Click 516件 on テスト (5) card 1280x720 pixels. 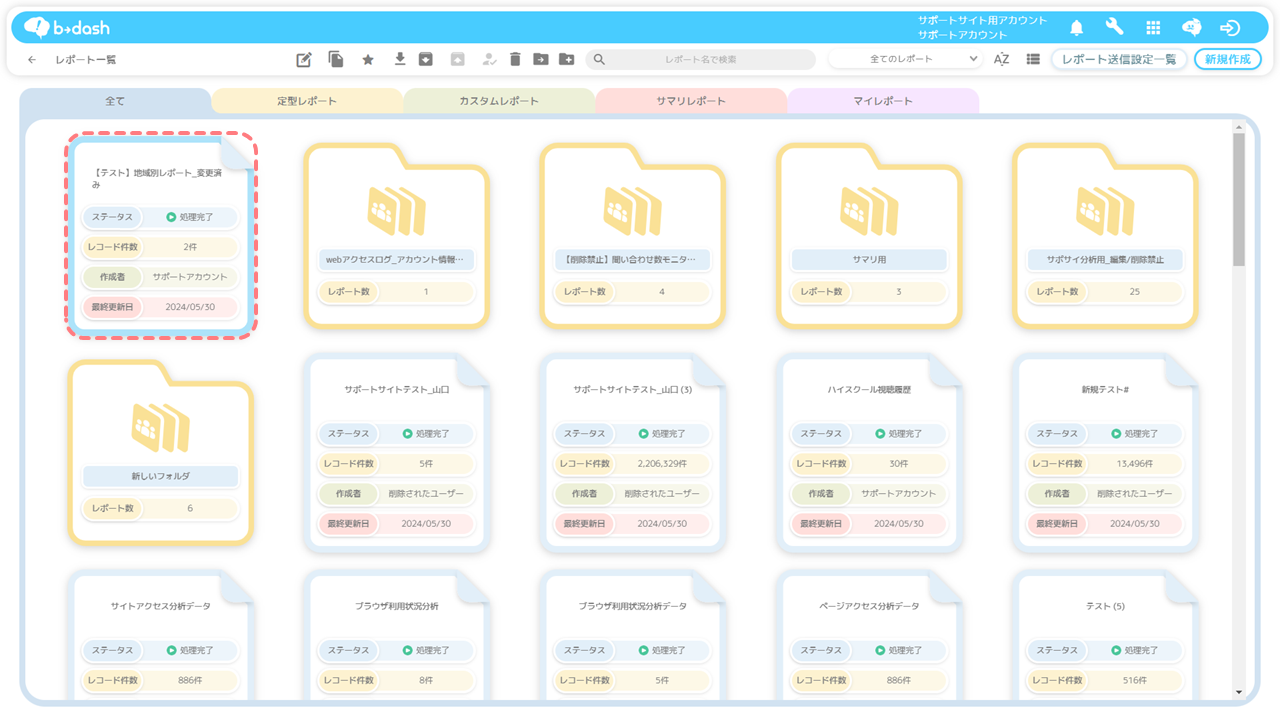[1133, 680]
